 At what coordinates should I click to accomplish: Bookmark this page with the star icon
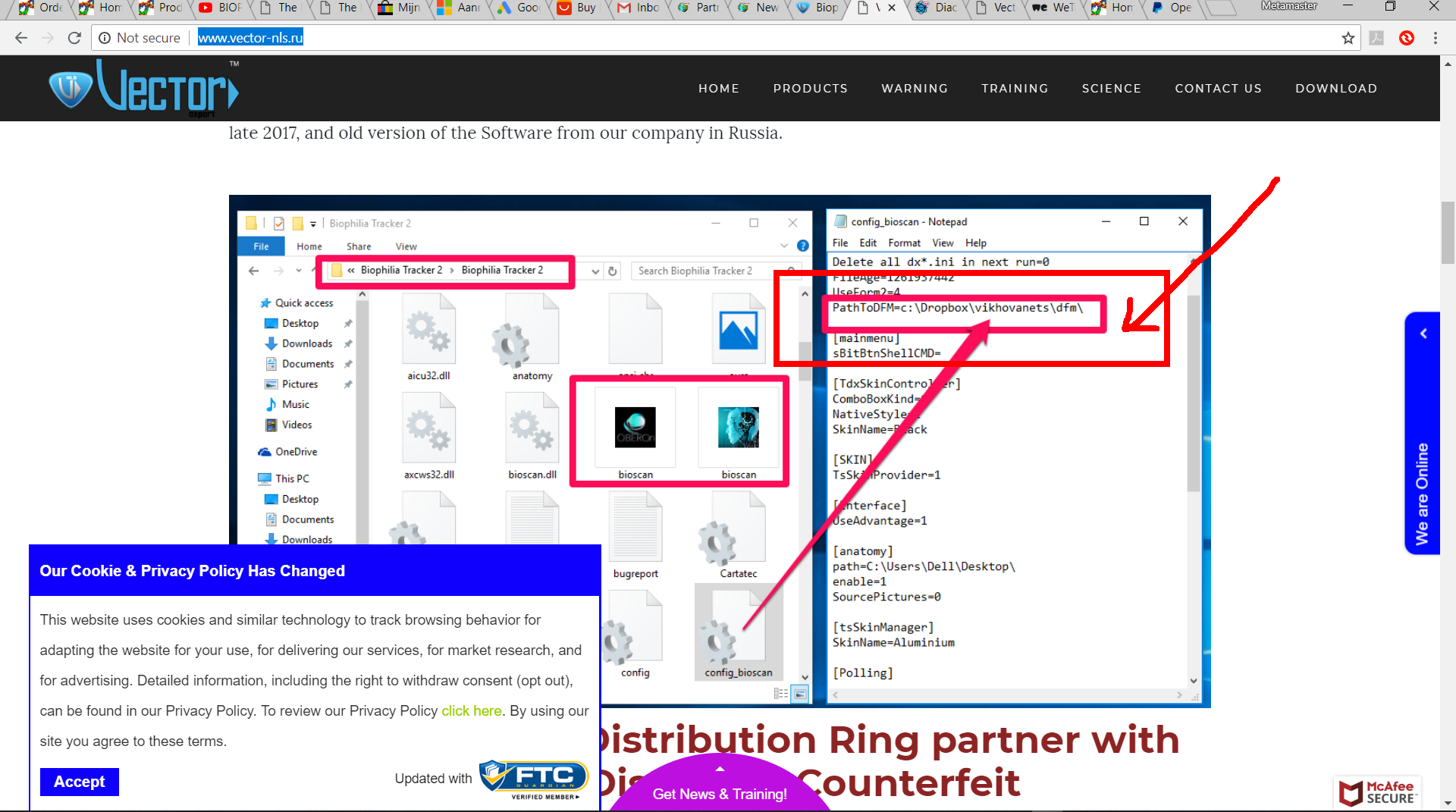(x=1348, y=38)
